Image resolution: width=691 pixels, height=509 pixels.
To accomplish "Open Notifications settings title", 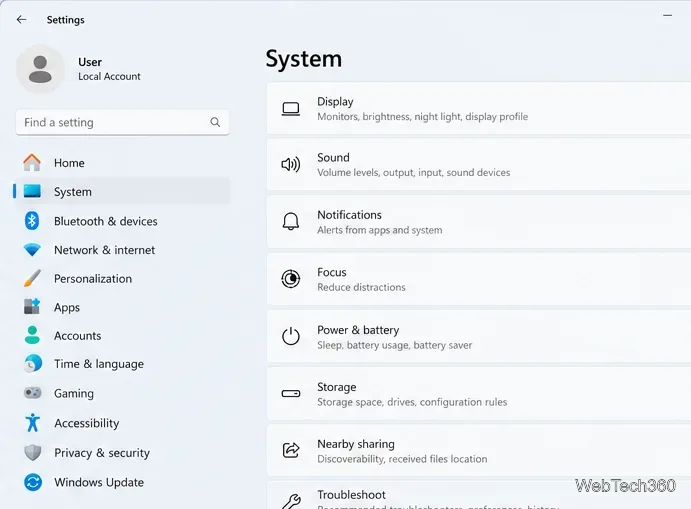I will click(x=349, y=215).
